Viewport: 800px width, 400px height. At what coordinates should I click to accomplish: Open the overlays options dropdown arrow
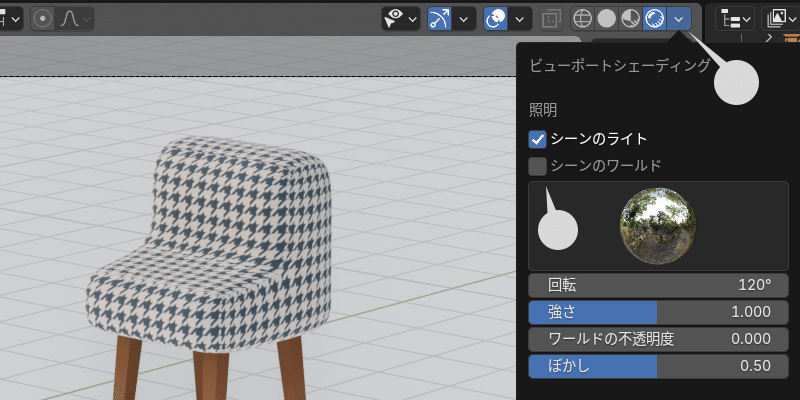click(x=519, y=19)
